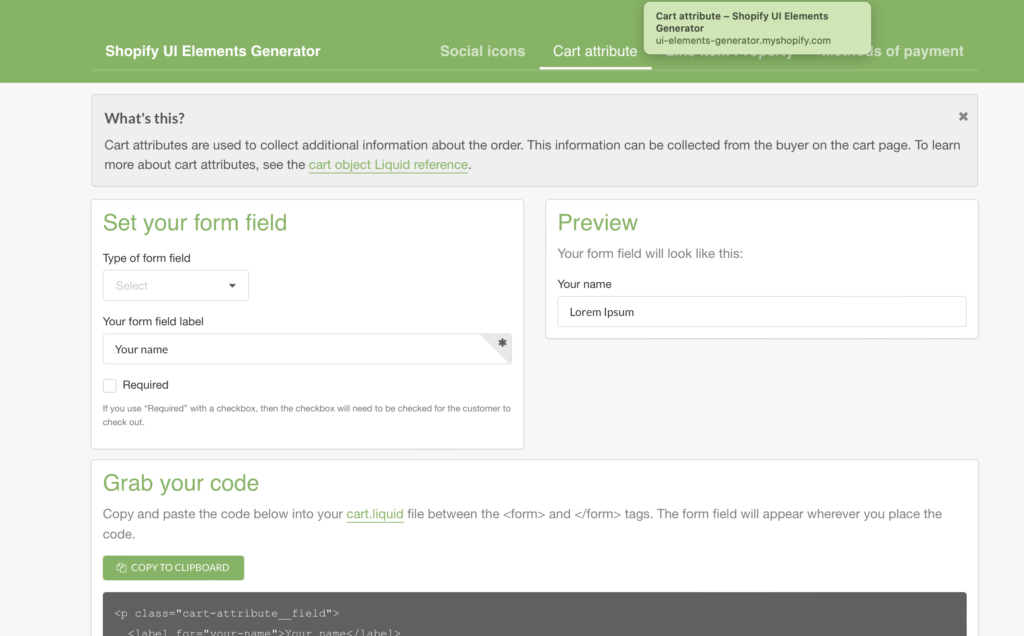Image resolution: width=1024 pixels, height=636 pixels.
Task: Follow the cart.liquid link
Action: pyautogui.click(x=375, y=514)
